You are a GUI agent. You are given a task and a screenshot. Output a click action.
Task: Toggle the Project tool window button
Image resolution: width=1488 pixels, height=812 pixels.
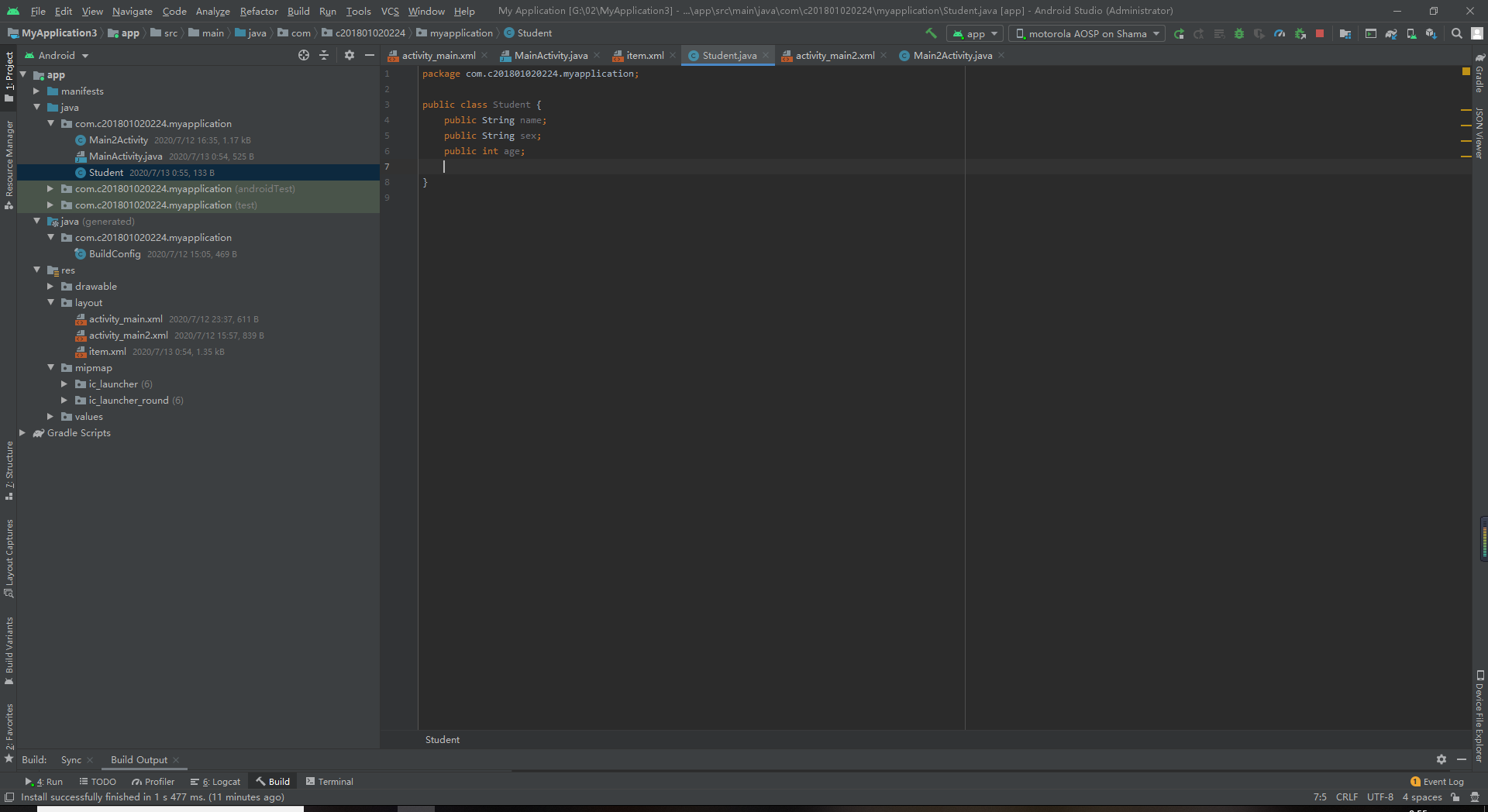pyautogui.click(x=9, y=76)
